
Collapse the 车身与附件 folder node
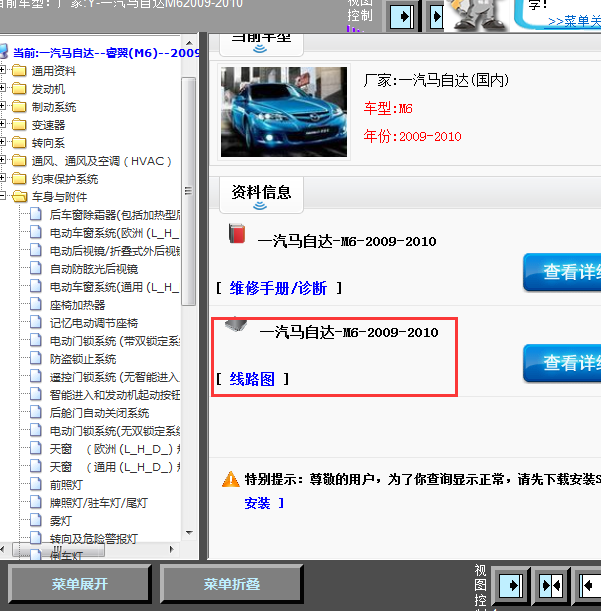coord(2,196)
